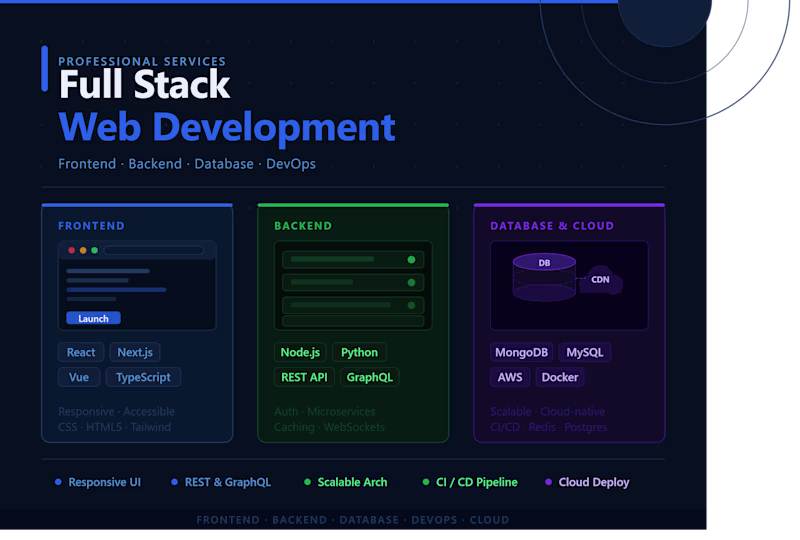This screenshot has width=800, height=540.
Task: Click the FRONTEND card heading
Action: [x=91, y=226]
